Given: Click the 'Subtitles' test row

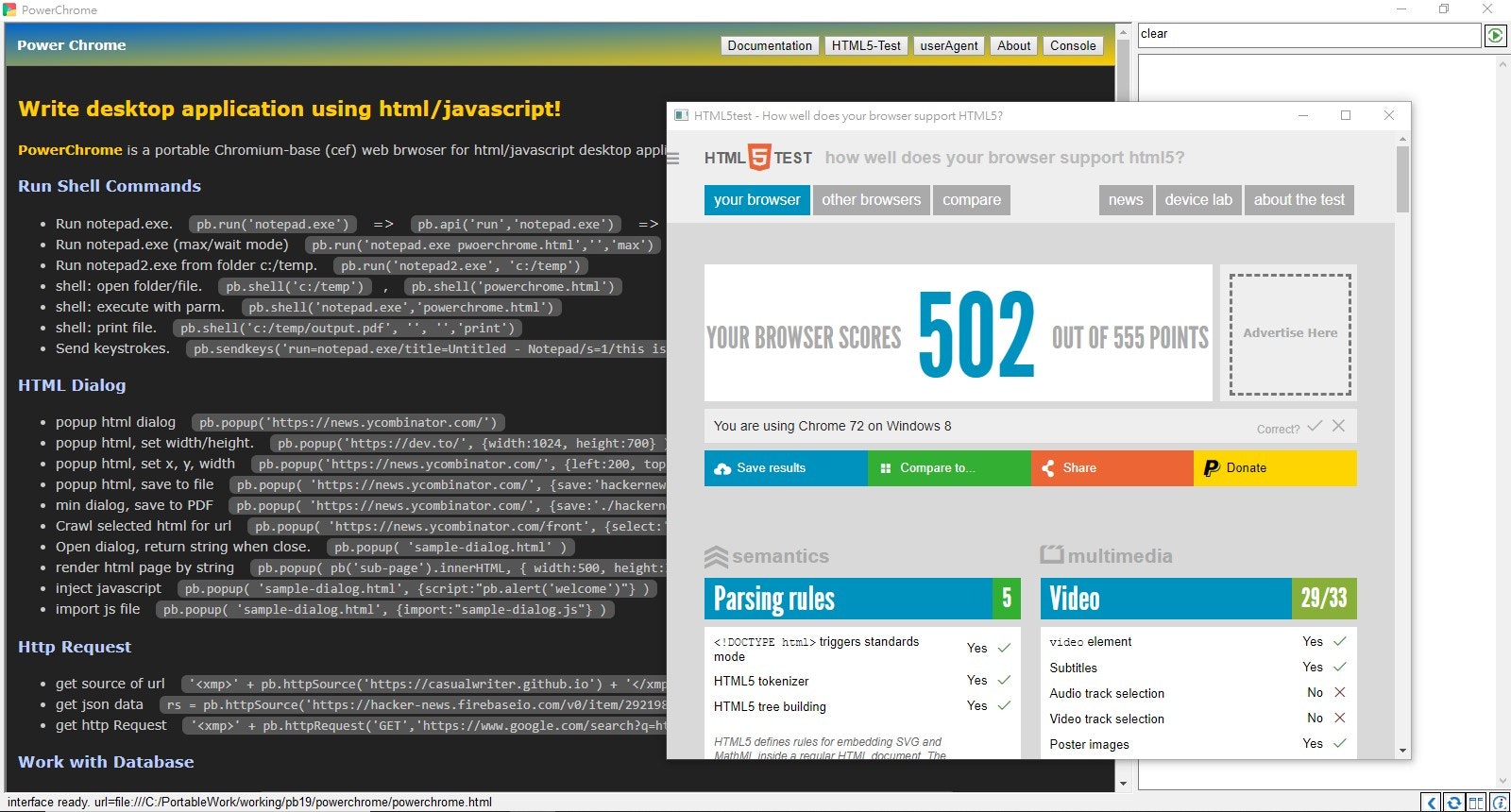Looking at the screenshot, I should [1198, 668].
